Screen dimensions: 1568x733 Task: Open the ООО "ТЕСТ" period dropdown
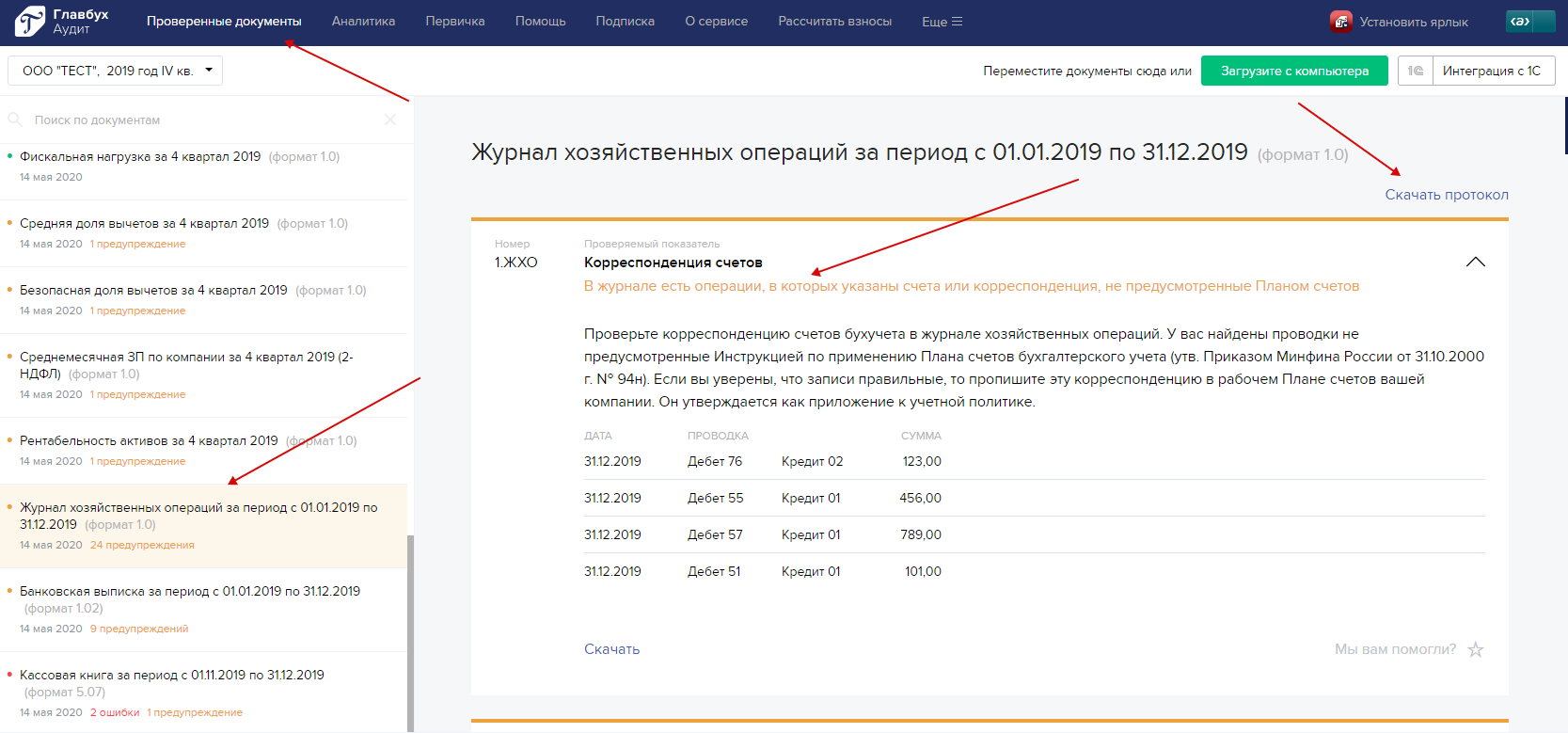tap(115, 71)
